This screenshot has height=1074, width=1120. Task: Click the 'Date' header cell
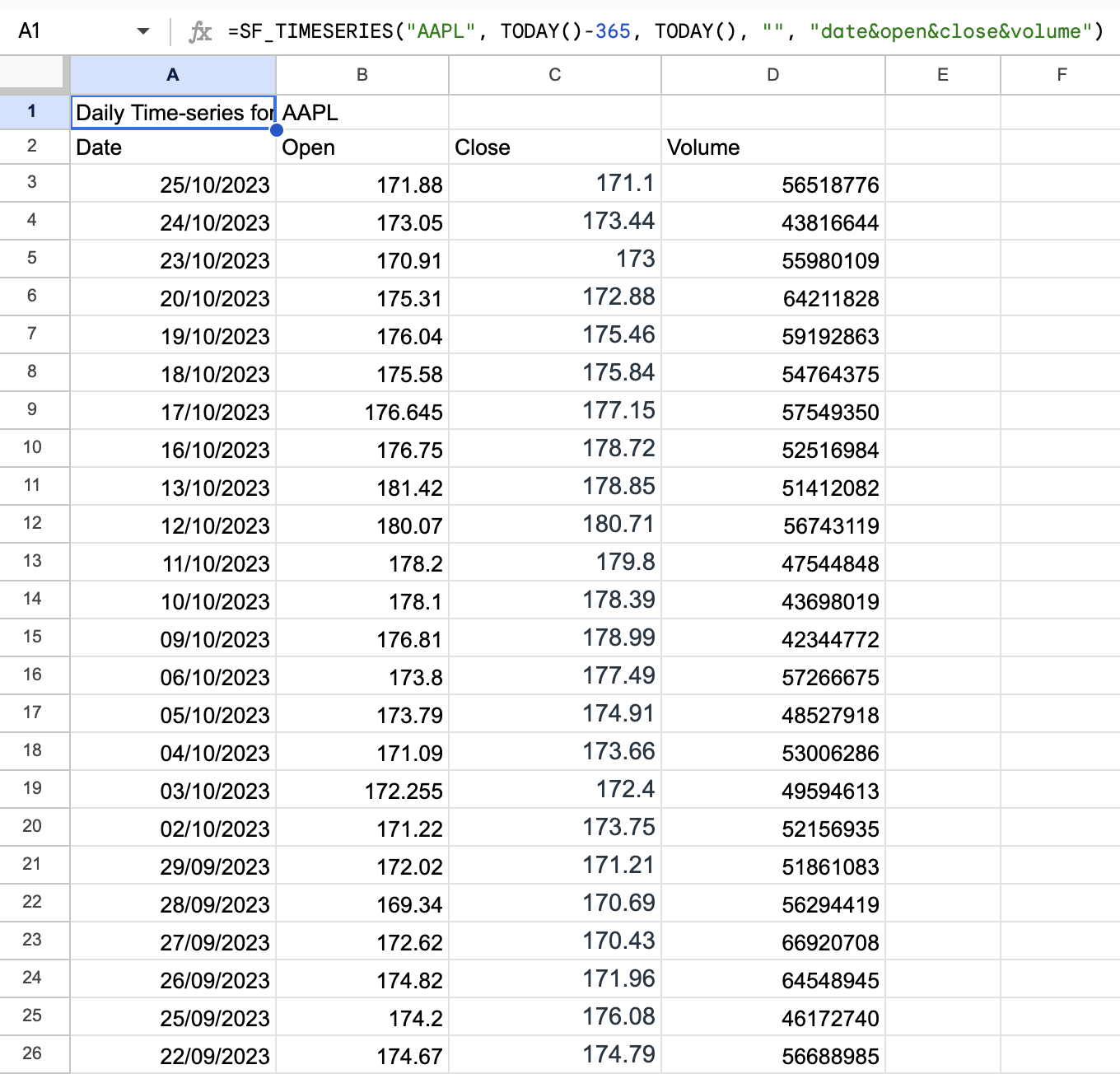(173, 147)
